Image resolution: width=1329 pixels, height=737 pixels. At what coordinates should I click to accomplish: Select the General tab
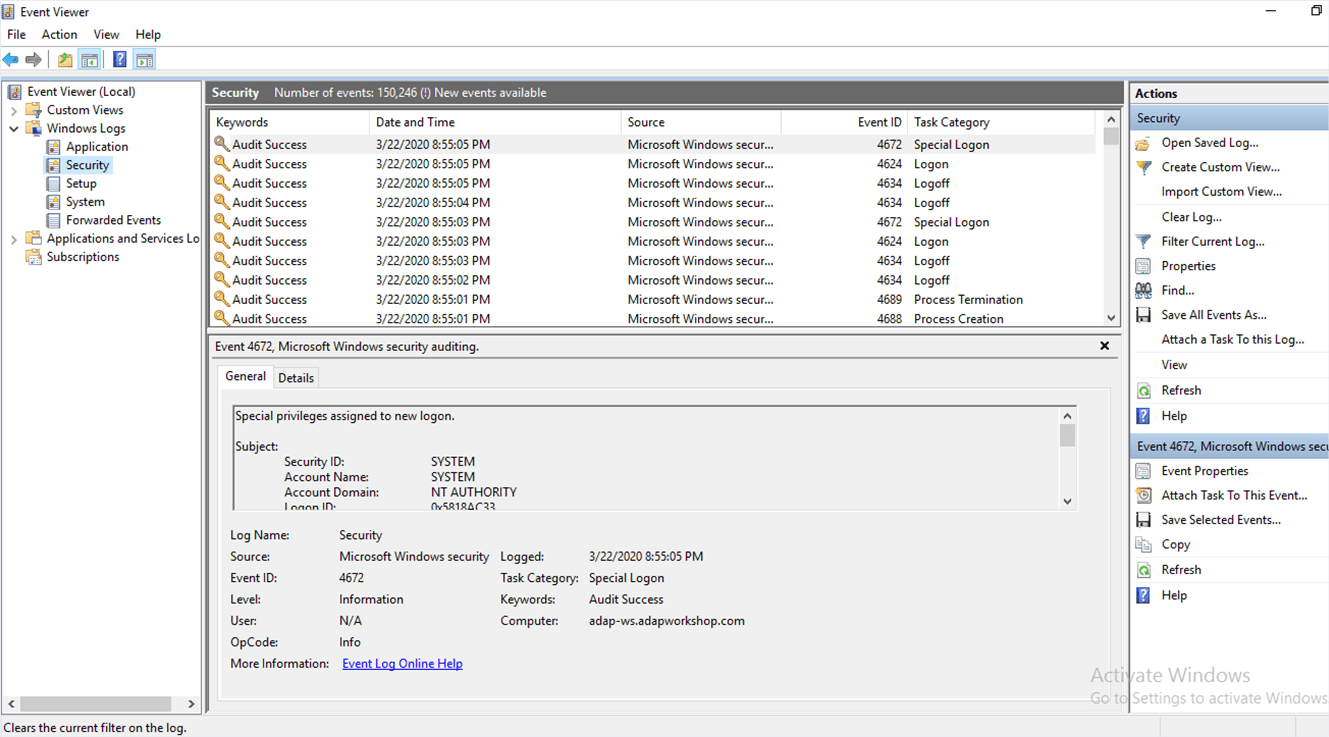245,377
